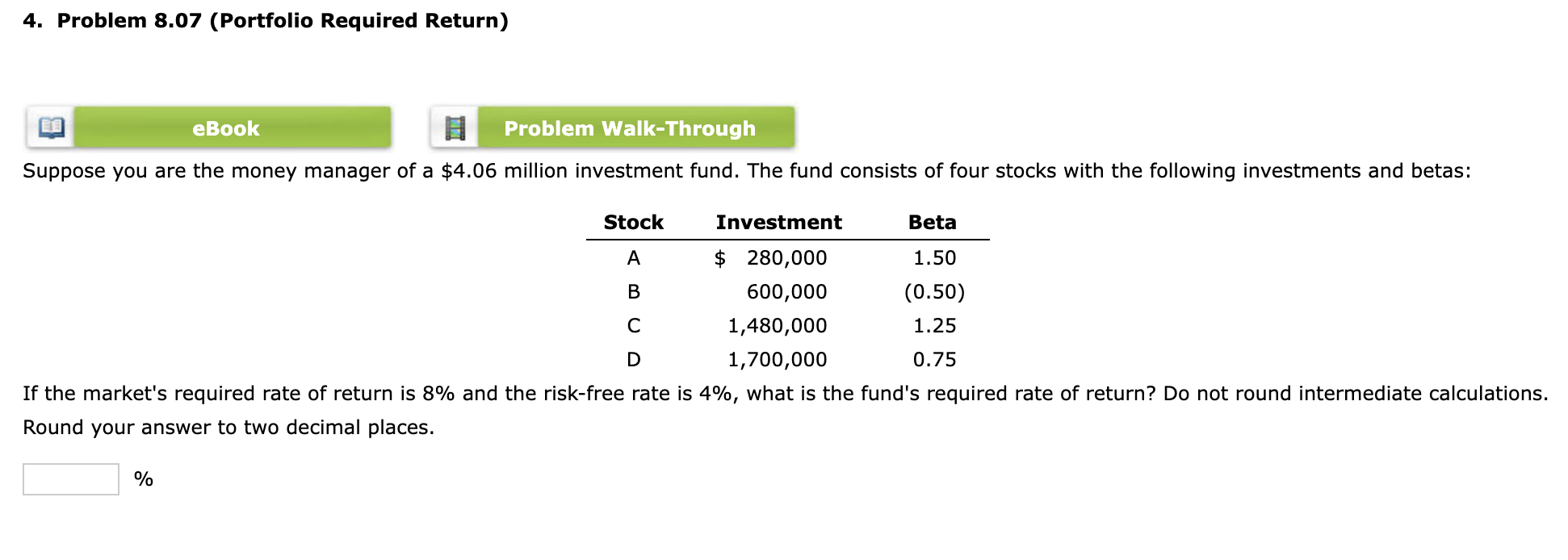Select the percent sign beside the answer field
Screen dimensions: 1568x560
pyautogui.click(x=142, y=479)
